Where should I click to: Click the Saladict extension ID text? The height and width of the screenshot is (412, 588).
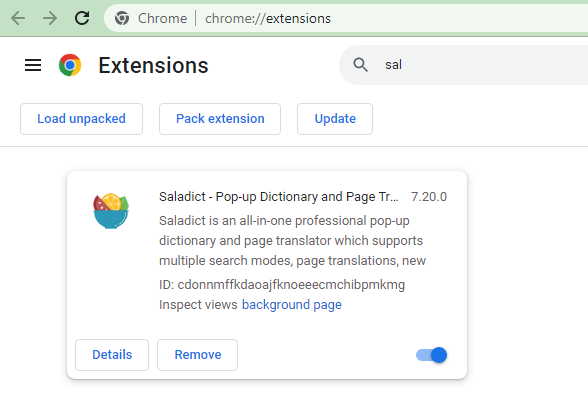(282, 285)
